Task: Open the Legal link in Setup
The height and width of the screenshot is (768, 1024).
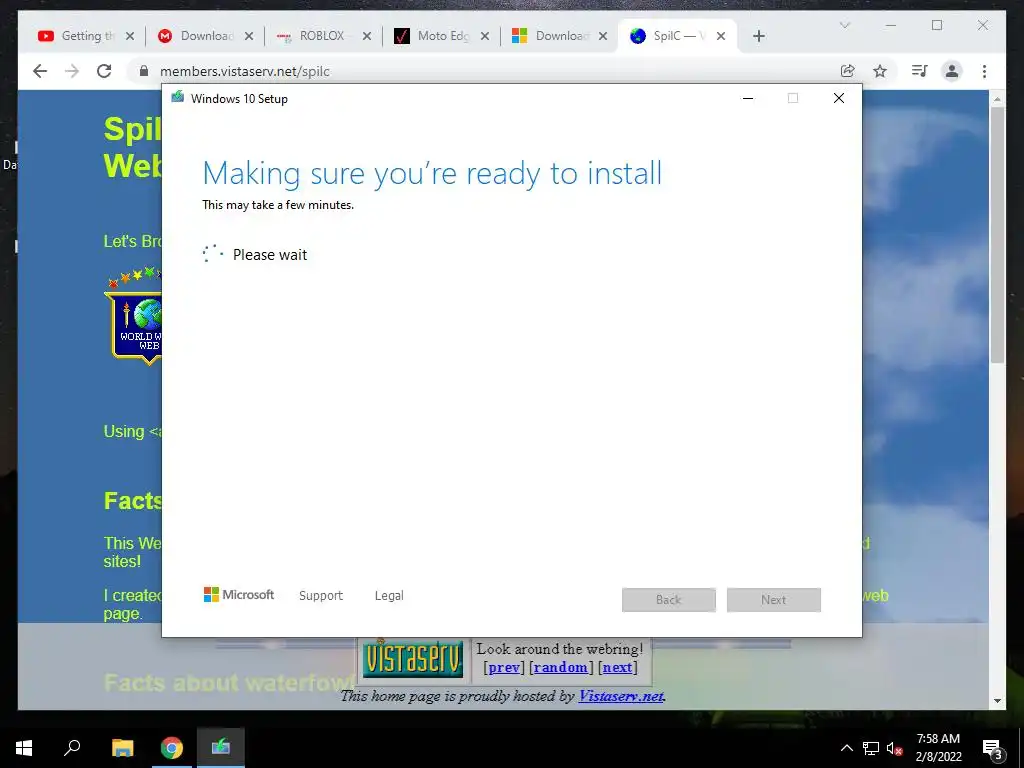Action: [x=389, y=596]
